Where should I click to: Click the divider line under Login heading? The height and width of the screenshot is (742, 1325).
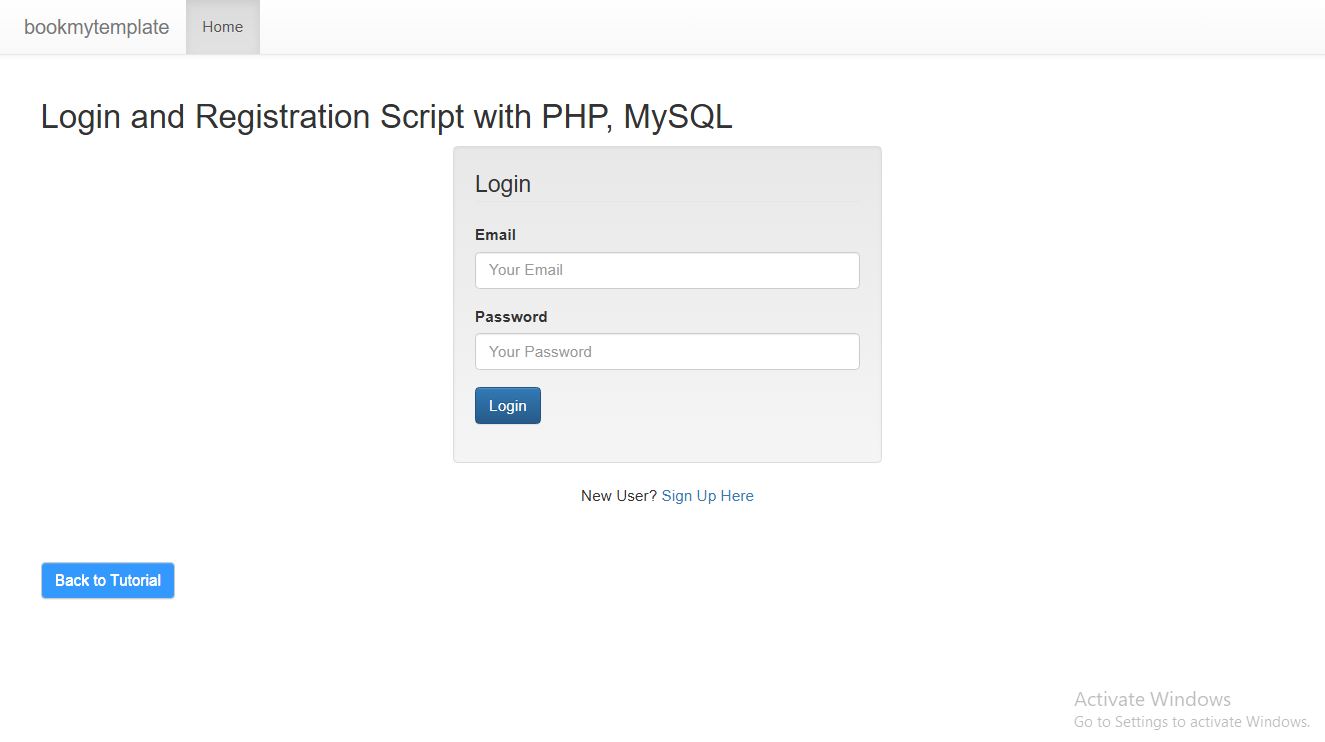click(x=667, y=203)
